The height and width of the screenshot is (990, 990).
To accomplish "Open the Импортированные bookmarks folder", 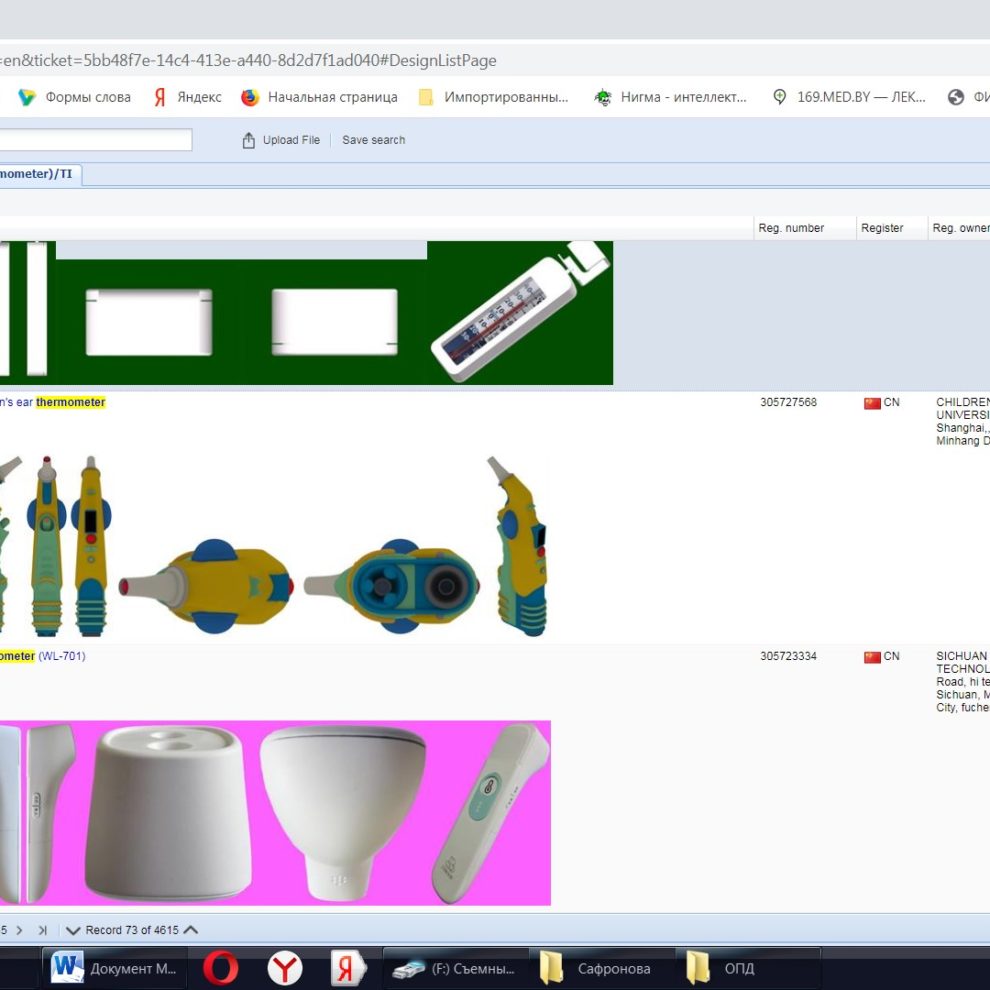I will 494,97.
